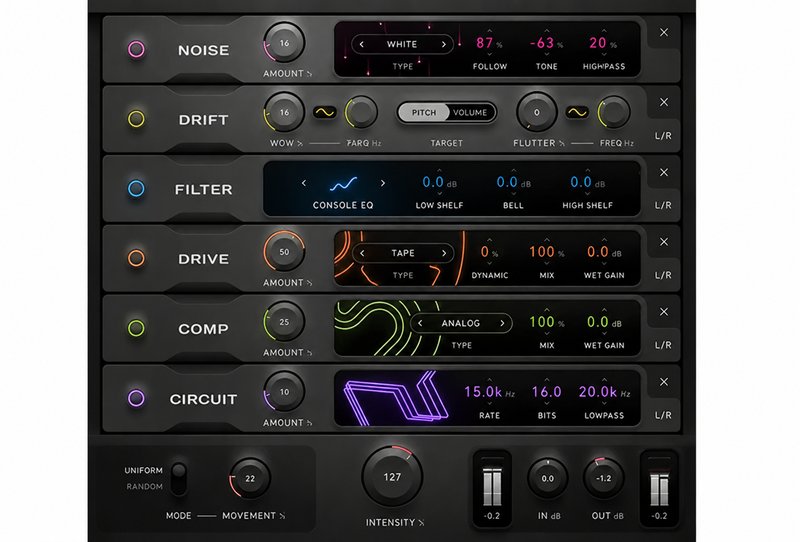
Task: Click the Circuit Amount knob at 10
Action: pos(284,392)
